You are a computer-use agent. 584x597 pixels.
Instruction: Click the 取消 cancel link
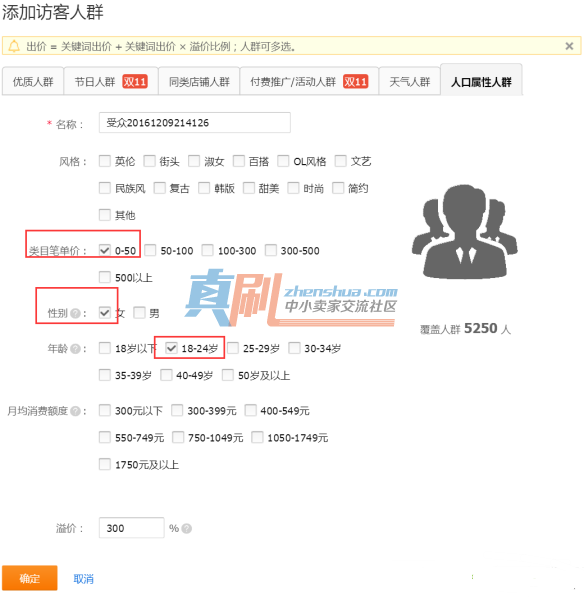(x=83, y=579)
